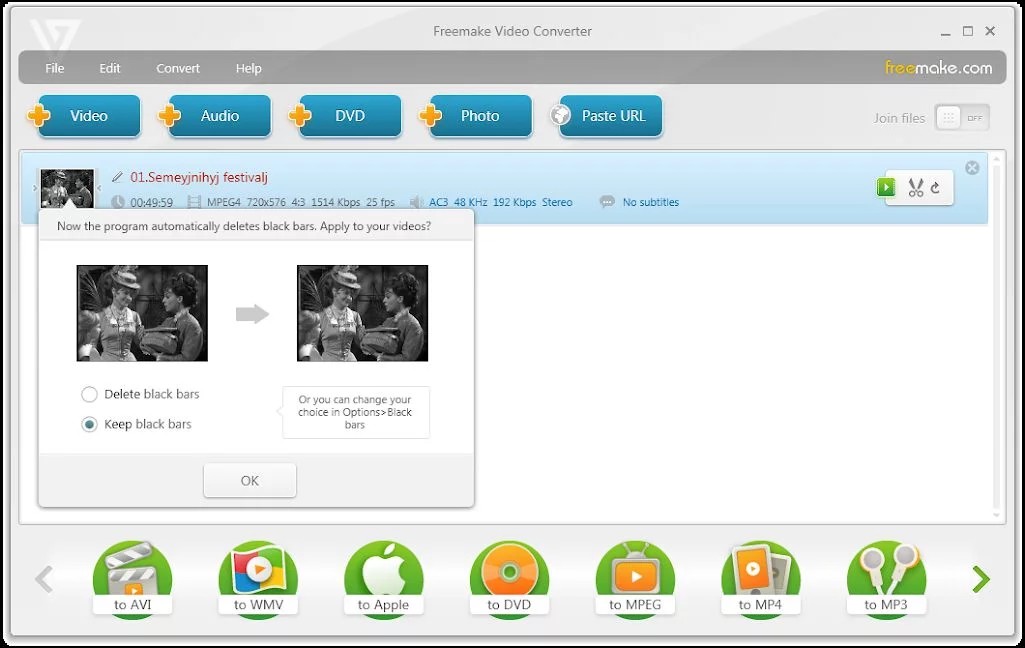Open the No subtitles dropdown

649,202
